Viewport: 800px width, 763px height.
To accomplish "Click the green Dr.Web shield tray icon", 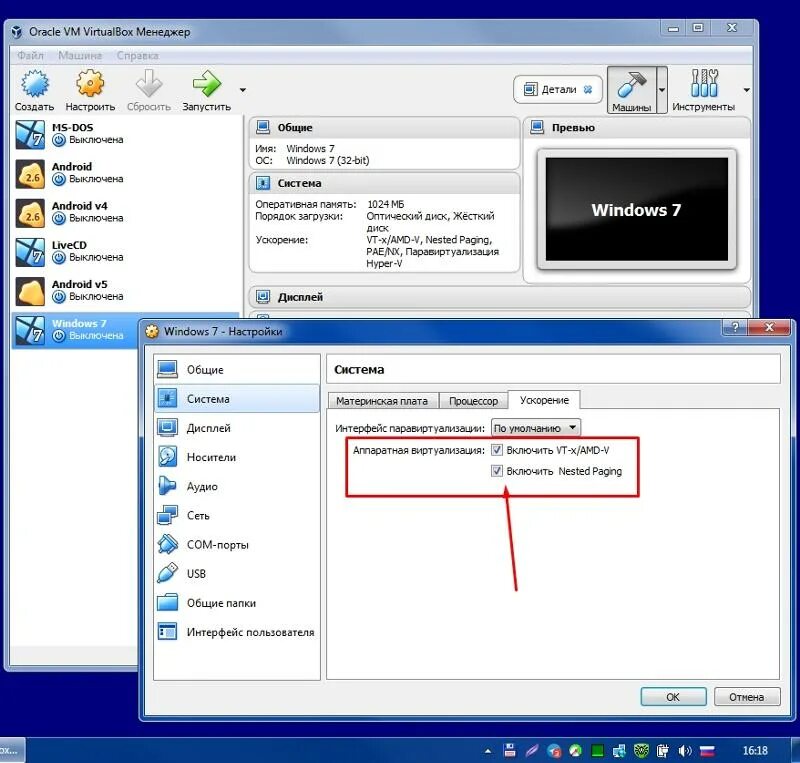I will (641, 751).
